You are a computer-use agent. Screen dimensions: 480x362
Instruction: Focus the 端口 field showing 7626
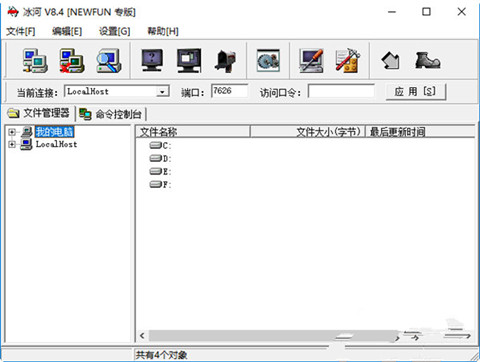point(229,91)
